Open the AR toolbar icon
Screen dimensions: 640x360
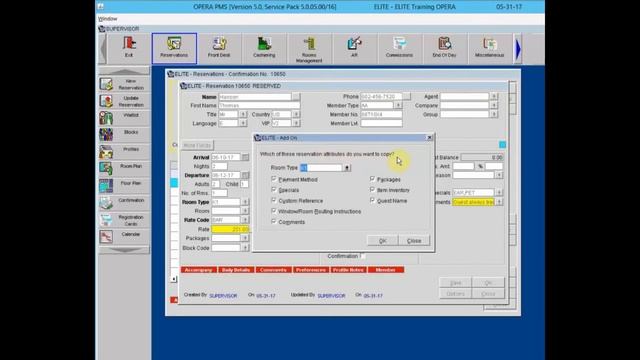[x=354, y=48]
